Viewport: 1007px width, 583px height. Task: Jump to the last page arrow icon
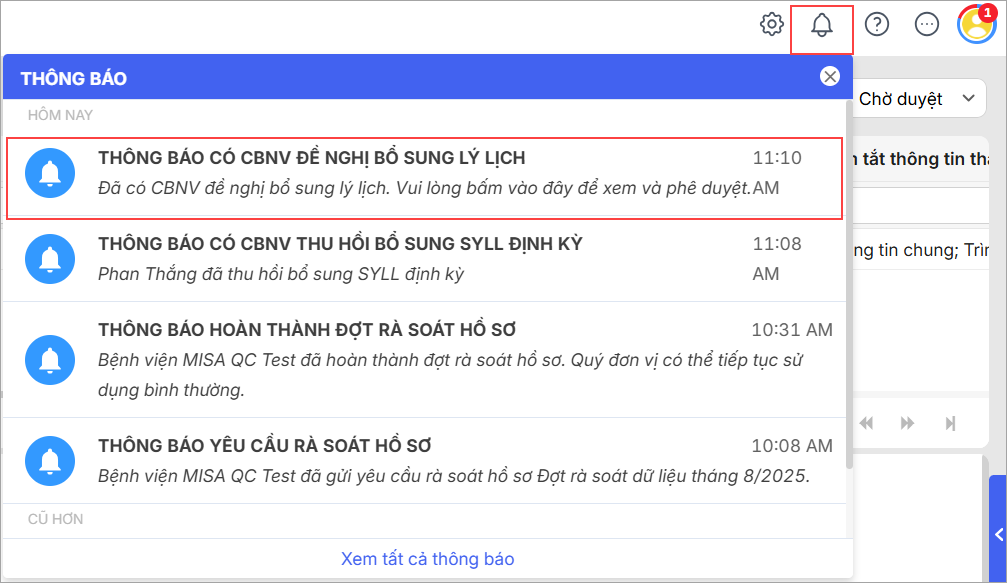coord(951,423)
